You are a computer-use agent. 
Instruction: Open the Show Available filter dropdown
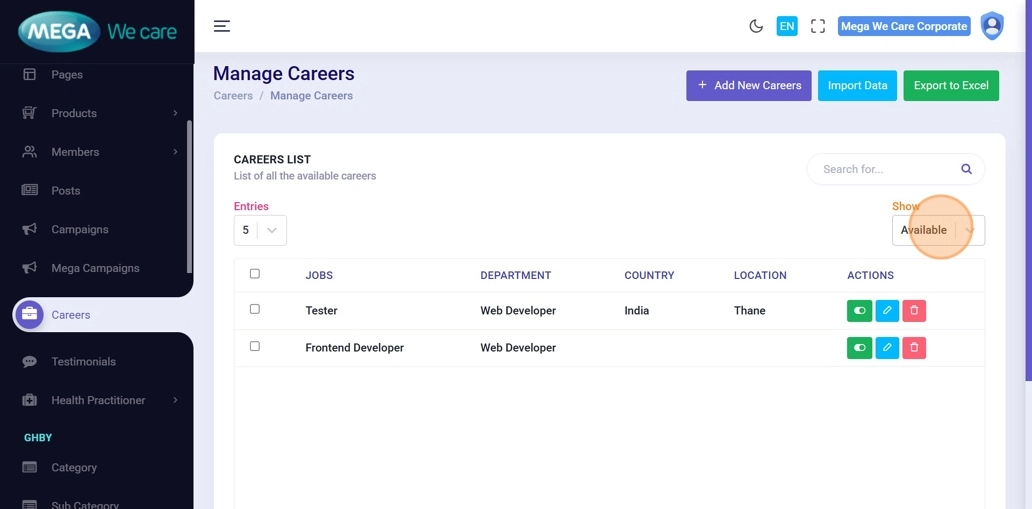tap(937, 230)
